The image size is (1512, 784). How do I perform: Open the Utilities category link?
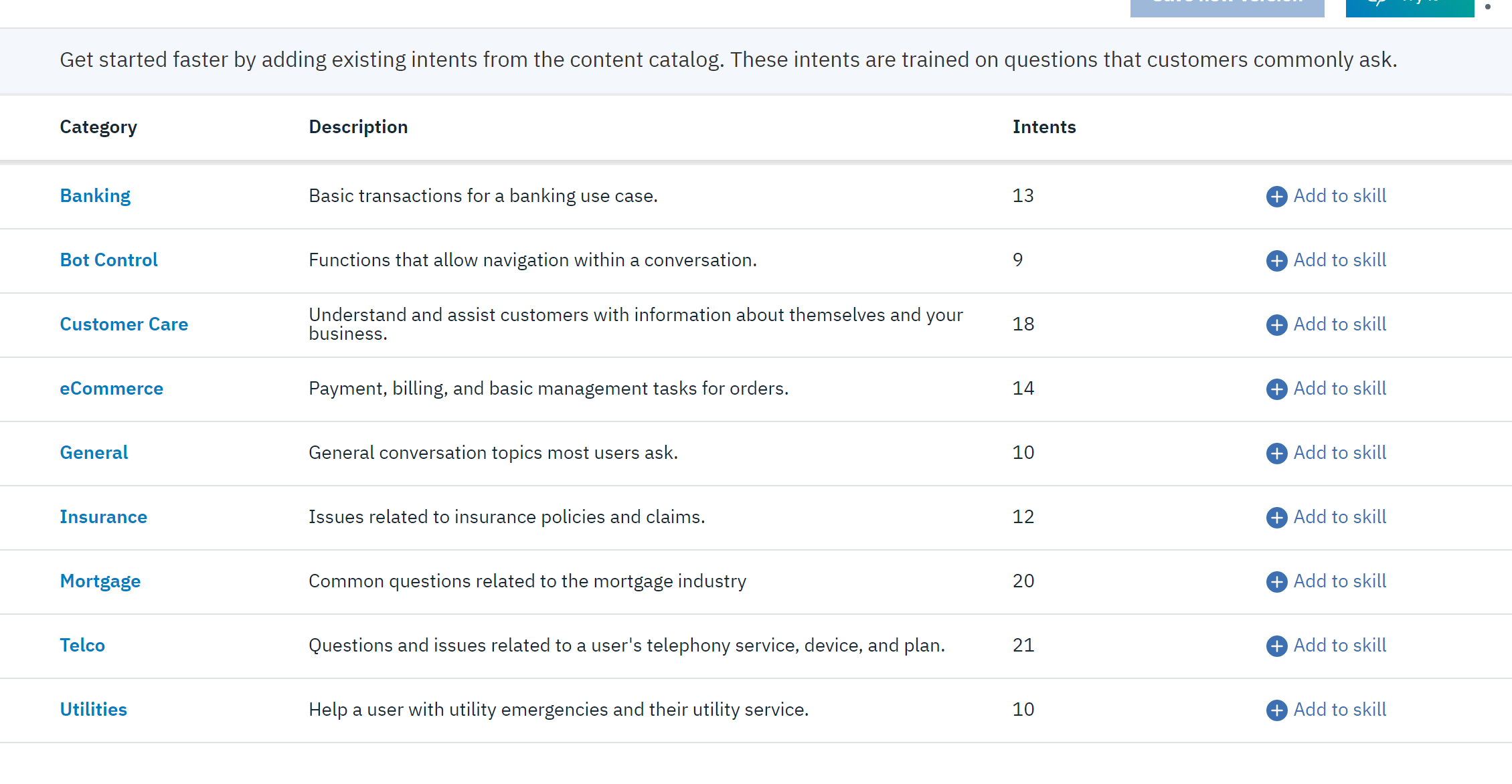pyautogui.click(x=93, y=710)
